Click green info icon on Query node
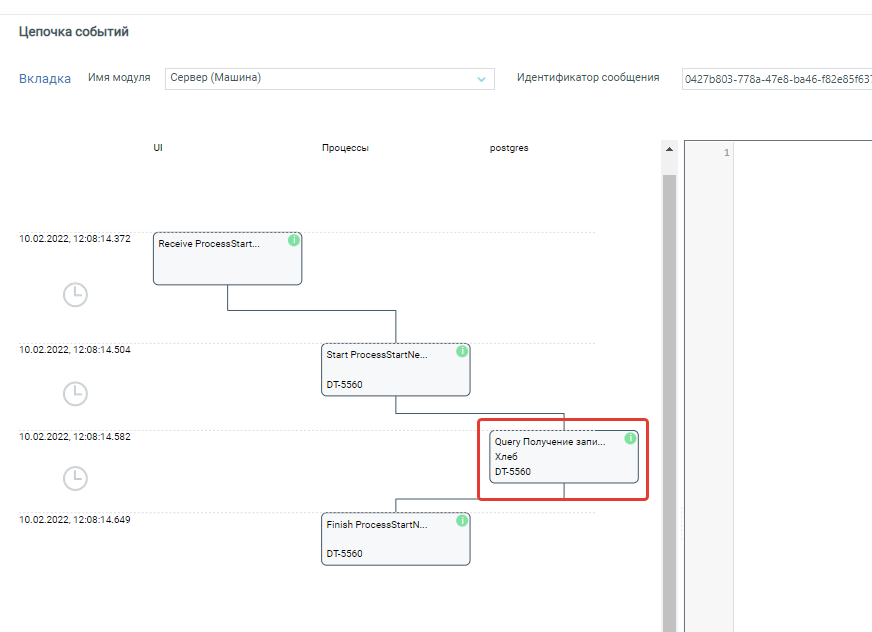 (x=630, y=438)
